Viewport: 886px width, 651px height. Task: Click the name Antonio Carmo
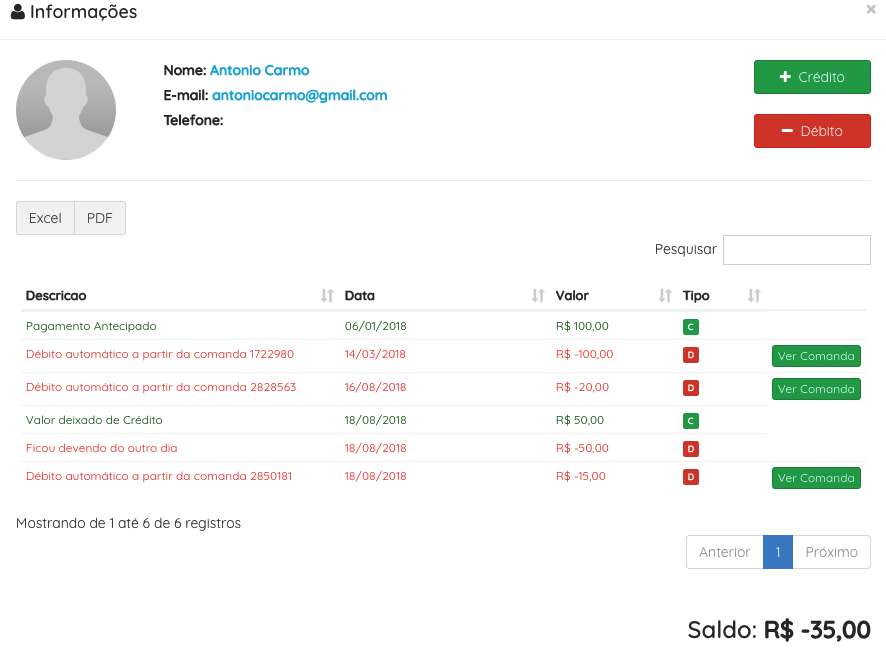(259, 70)
